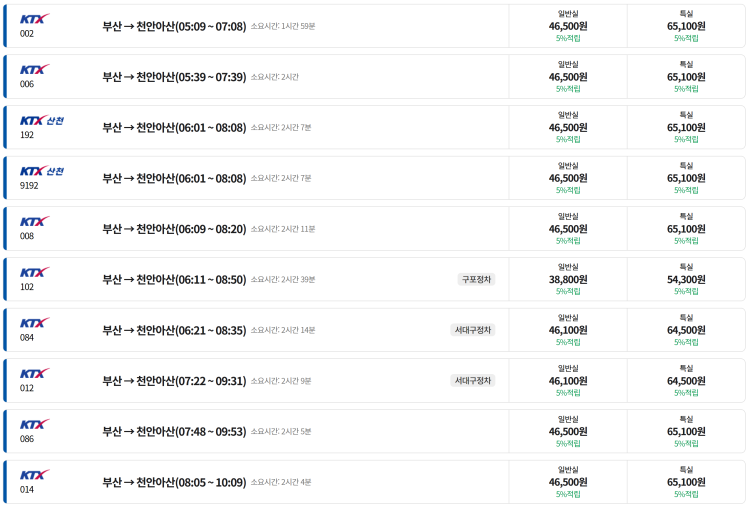
Task: Choose 특실 54,300원 fare for train 102
Action: [x=686, y=279]
